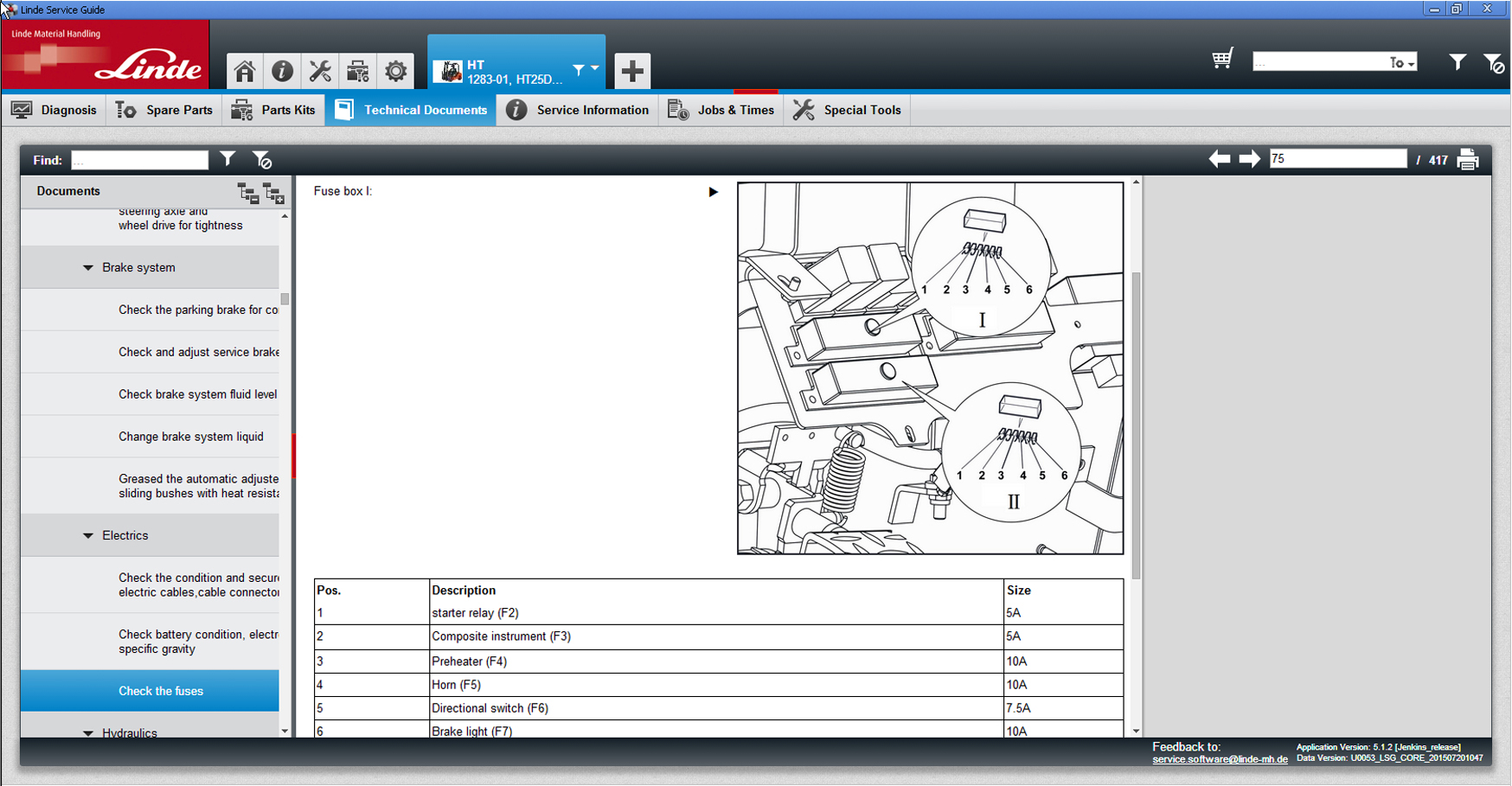Open the HT vehicle tab dropdown arrow

pos(595,68)
